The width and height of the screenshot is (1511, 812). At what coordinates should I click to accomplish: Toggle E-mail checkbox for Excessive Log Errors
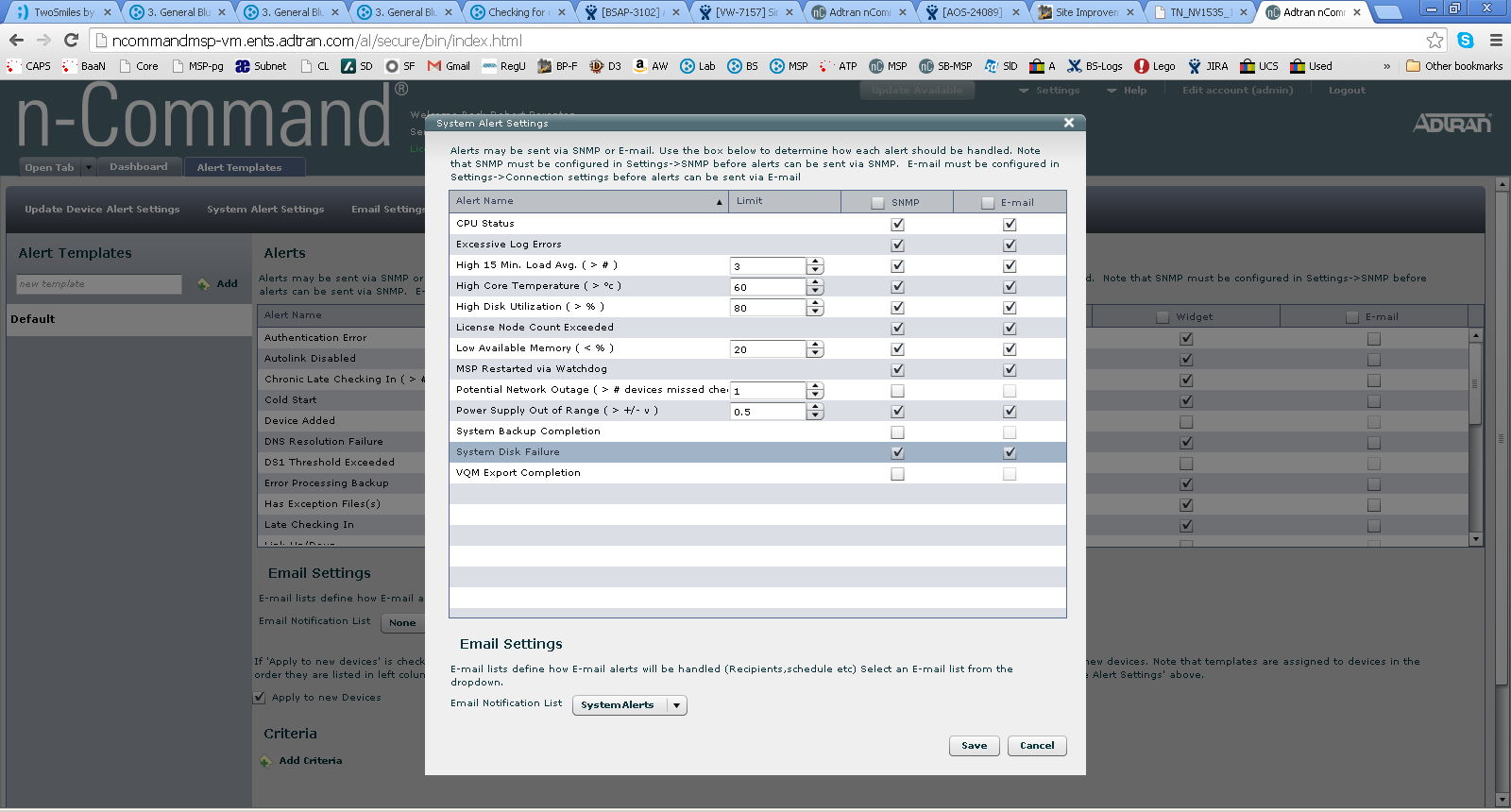[x=1010, y=245]
